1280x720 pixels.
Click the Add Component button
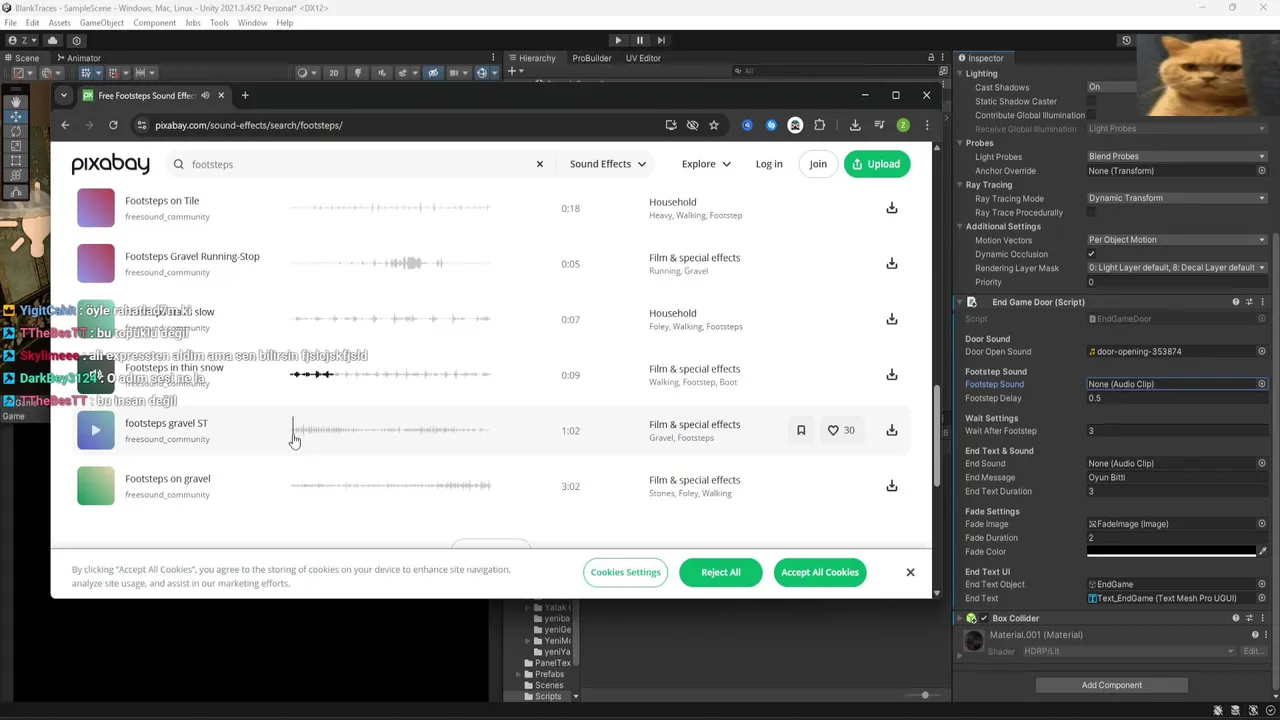point(1111,685)
